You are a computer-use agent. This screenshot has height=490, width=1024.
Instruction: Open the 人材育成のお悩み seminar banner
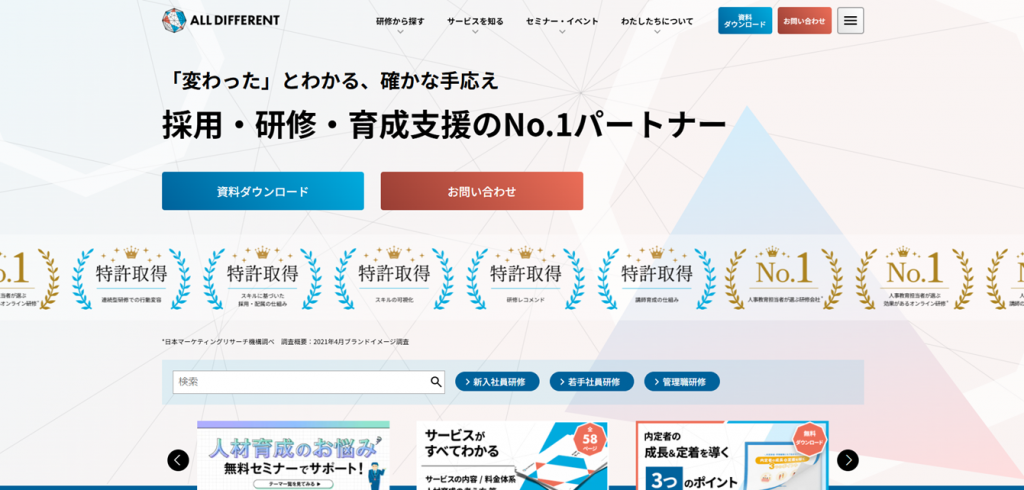pyautogui.click(x=293, y=455)
